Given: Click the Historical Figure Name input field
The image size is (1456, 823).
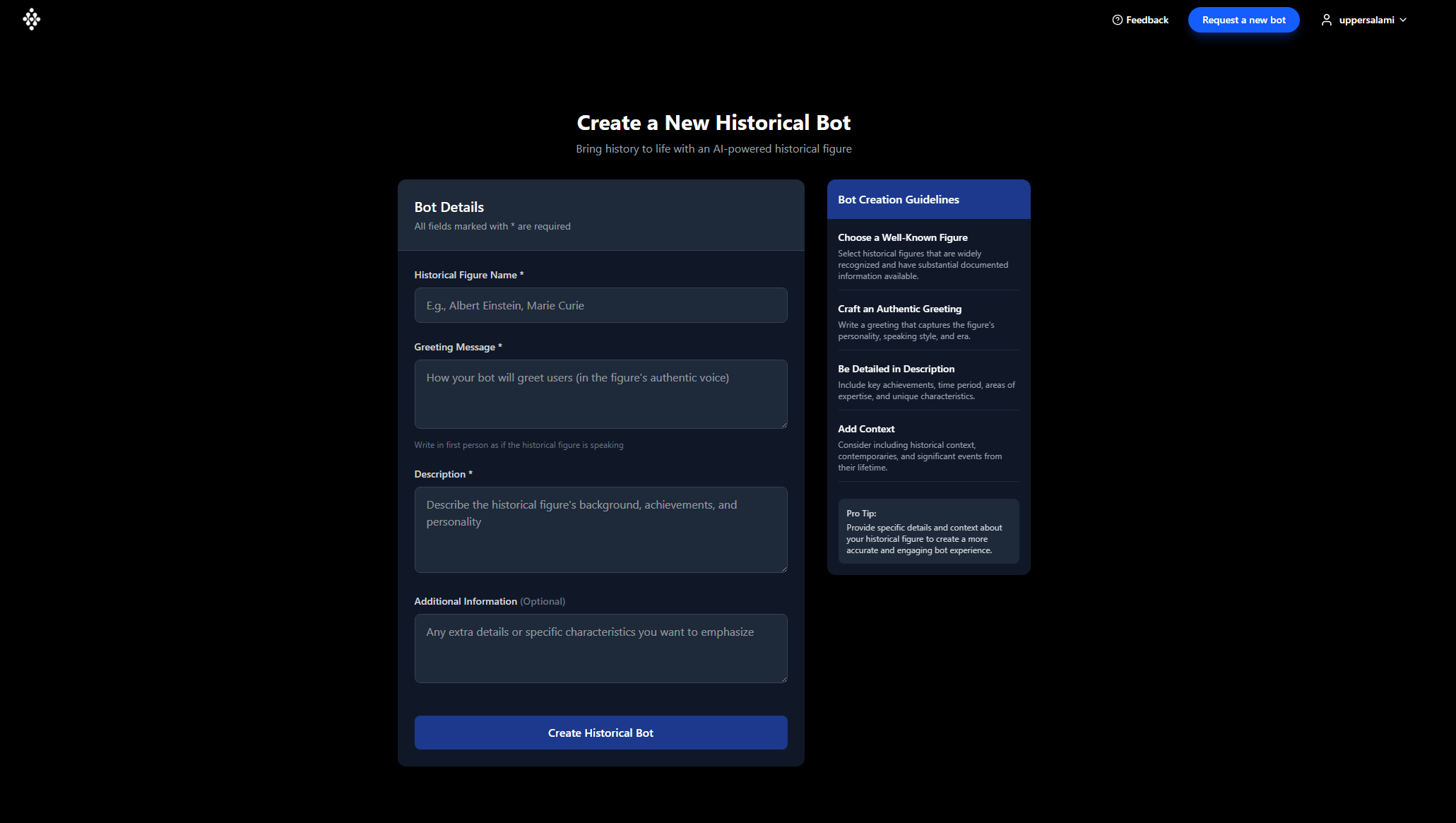Looking at the screenshot, I should point(600,305).
